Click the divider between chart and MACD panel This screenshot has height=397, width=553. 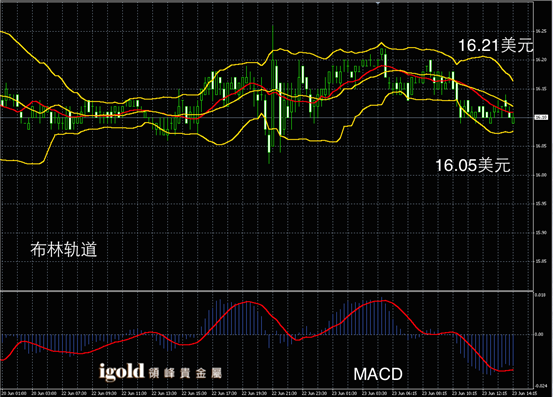coord(266,291)
